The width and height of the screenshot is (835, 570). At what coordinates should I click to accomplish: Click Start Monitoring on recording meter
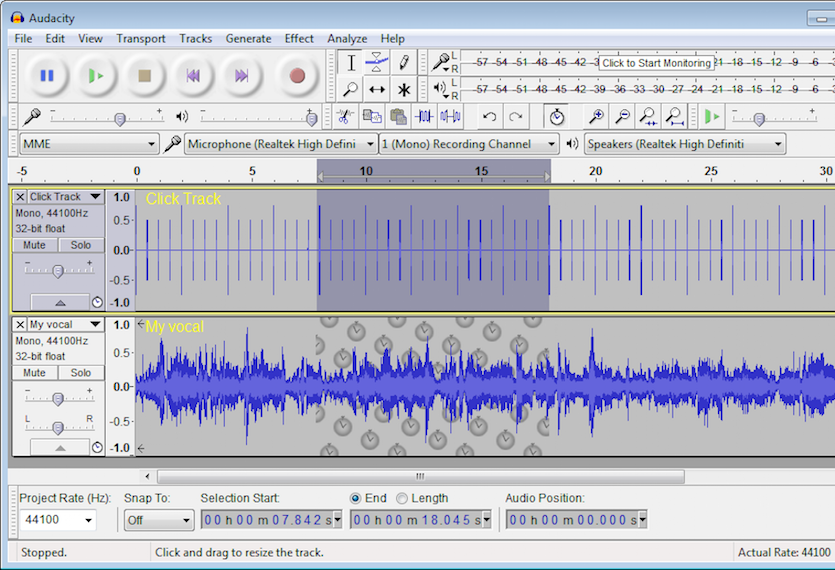tap(656, 63)
